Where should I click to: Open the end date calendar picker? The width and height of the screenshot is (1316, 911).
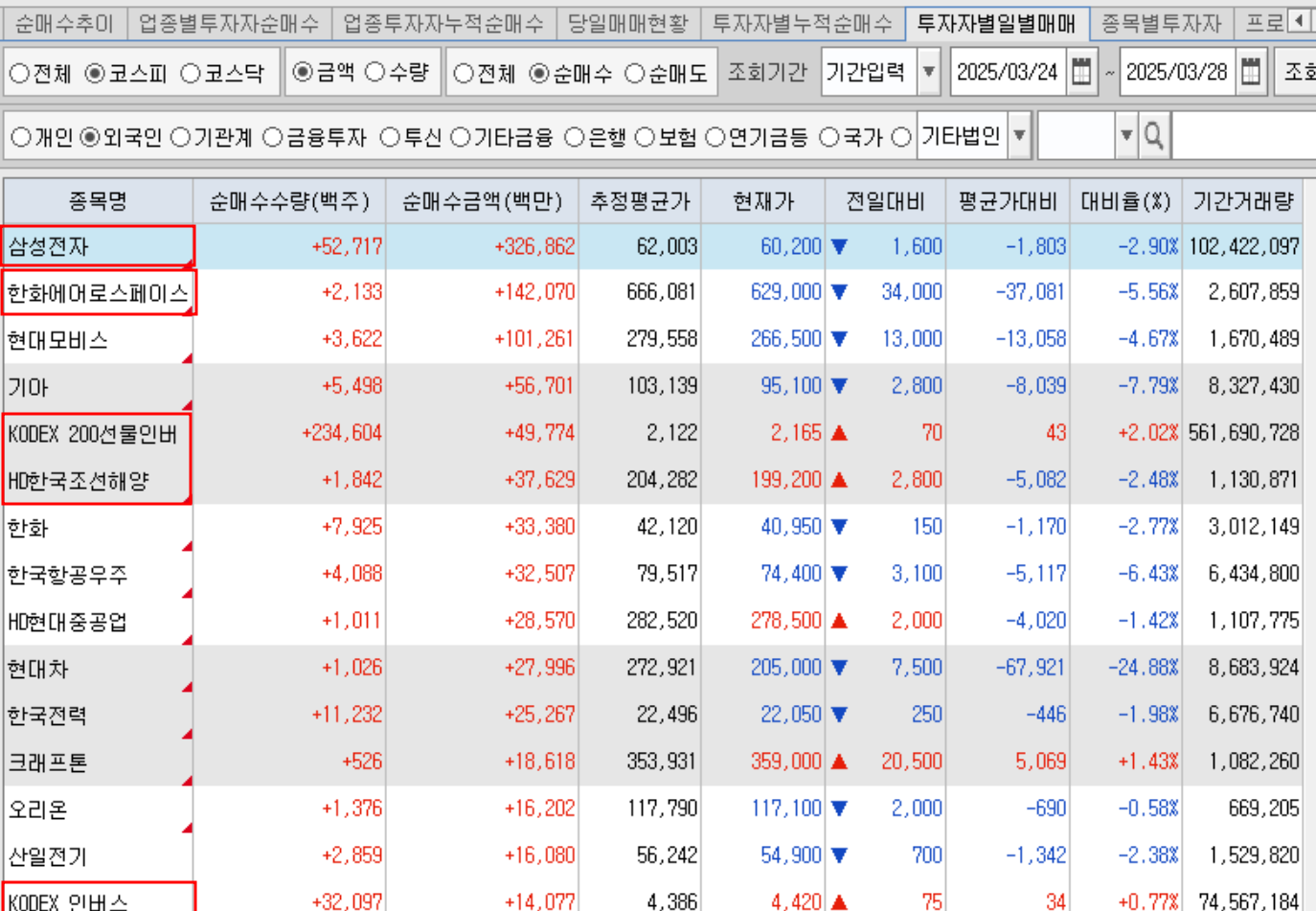tap(1250, 72)
